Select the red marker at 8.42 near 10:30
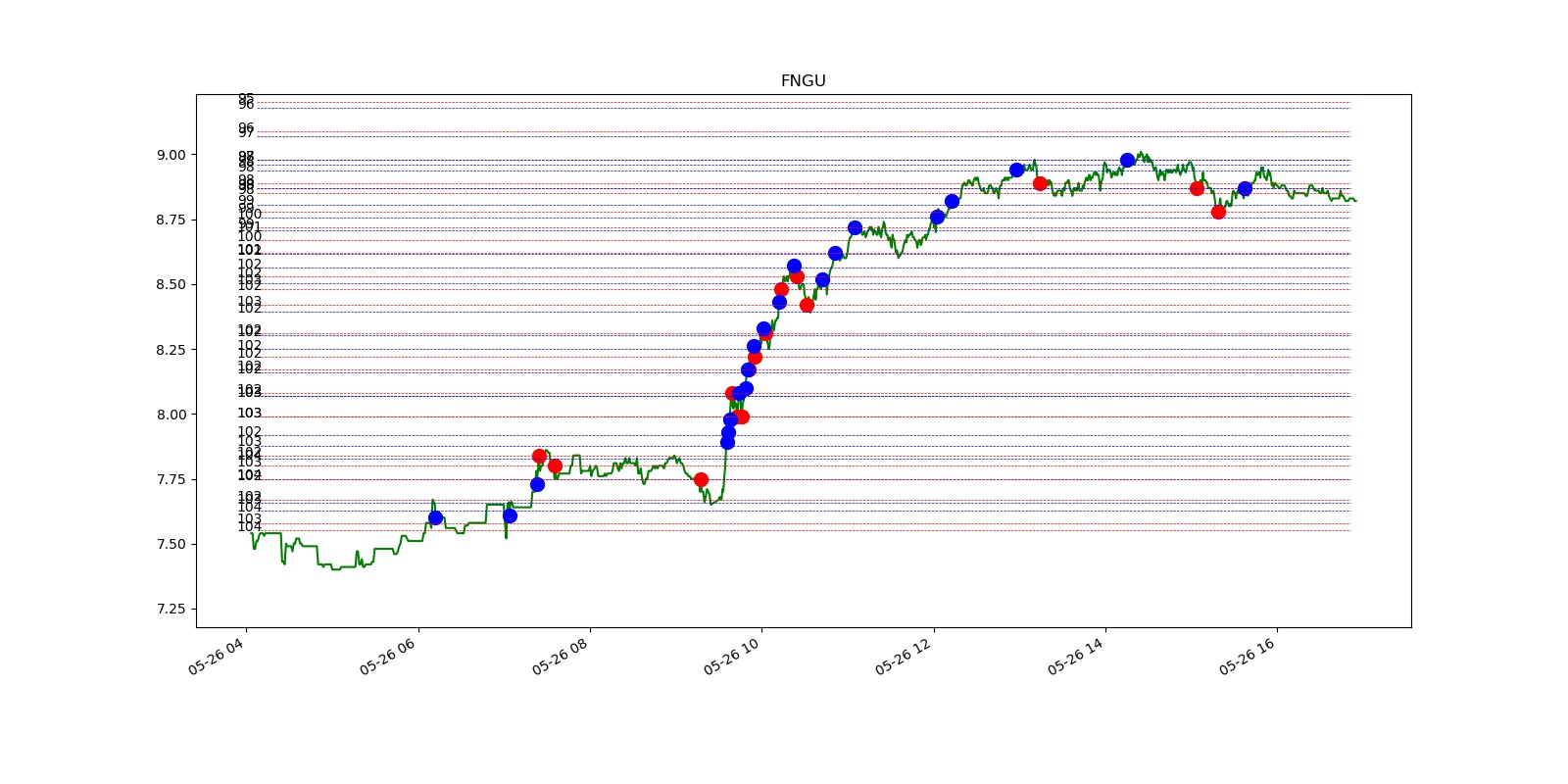Image resolution: width=1568 pixels, height=784 pixels. [807, 305]
